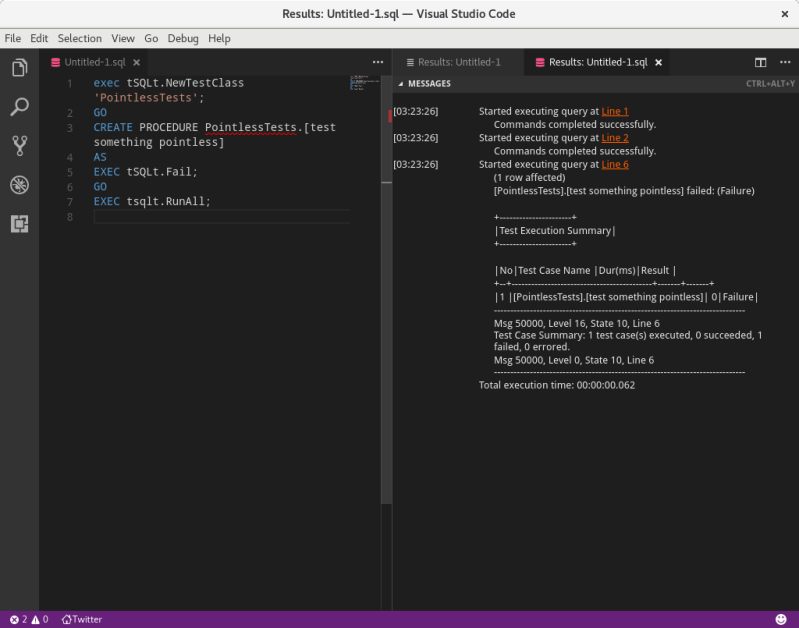Open the Edit menu
799x628 pixels.
pos(39,38)
